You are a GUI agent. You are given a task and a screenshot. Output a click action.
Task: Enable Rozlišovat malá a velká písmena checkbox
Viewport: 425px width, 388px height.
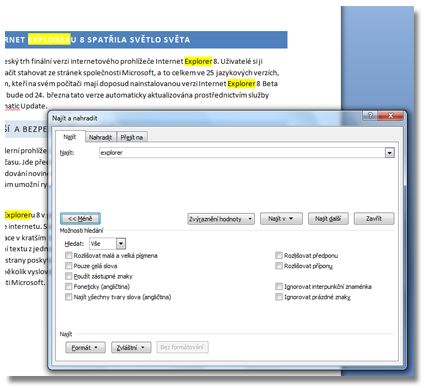(69, 256)
